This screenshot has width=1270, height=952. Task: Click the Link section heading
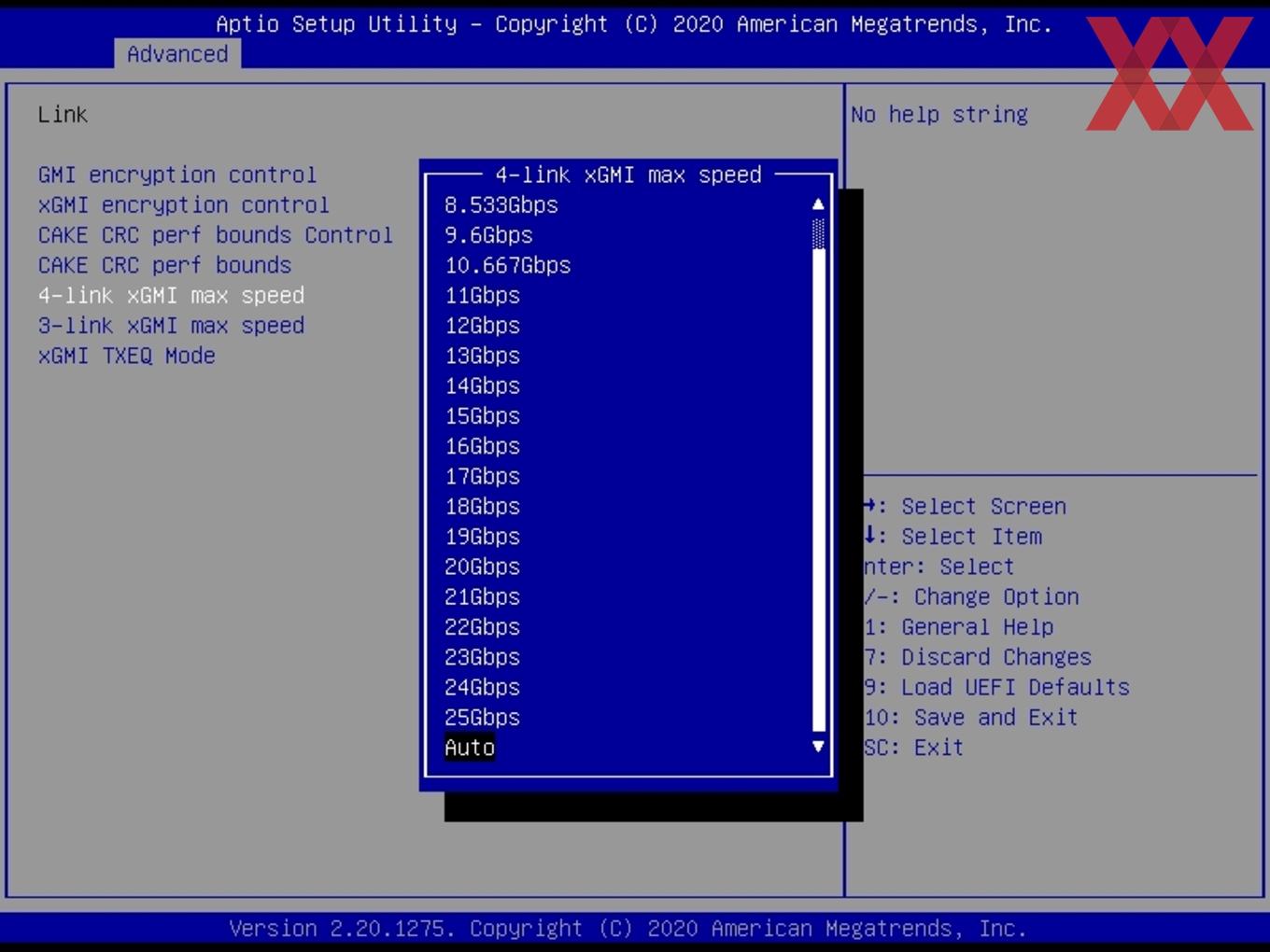pos(63,115)
